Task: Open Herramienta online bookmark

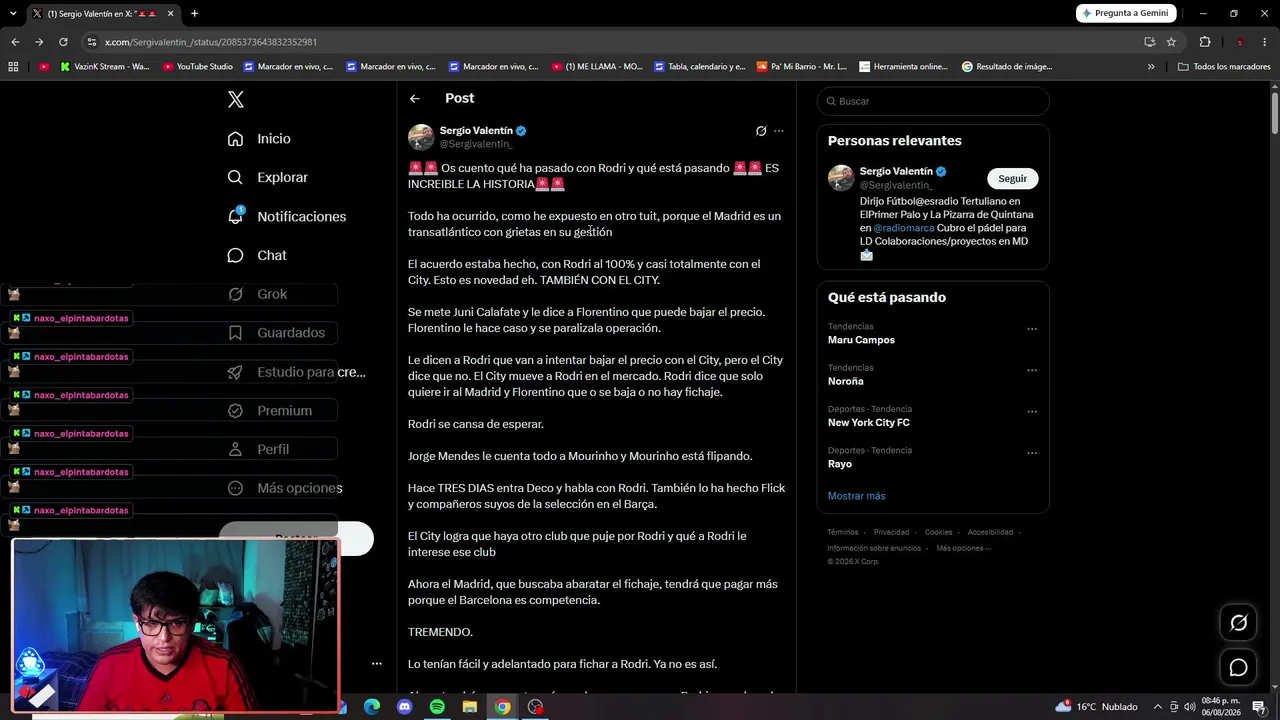Action: coord(903,67)
